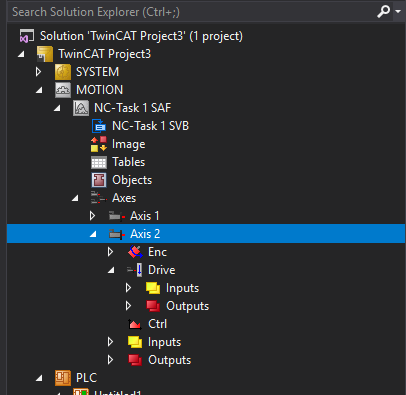This screenshot has width=406, height=395.
Task: Select the Axes tree item
Action: coord(124,198)
